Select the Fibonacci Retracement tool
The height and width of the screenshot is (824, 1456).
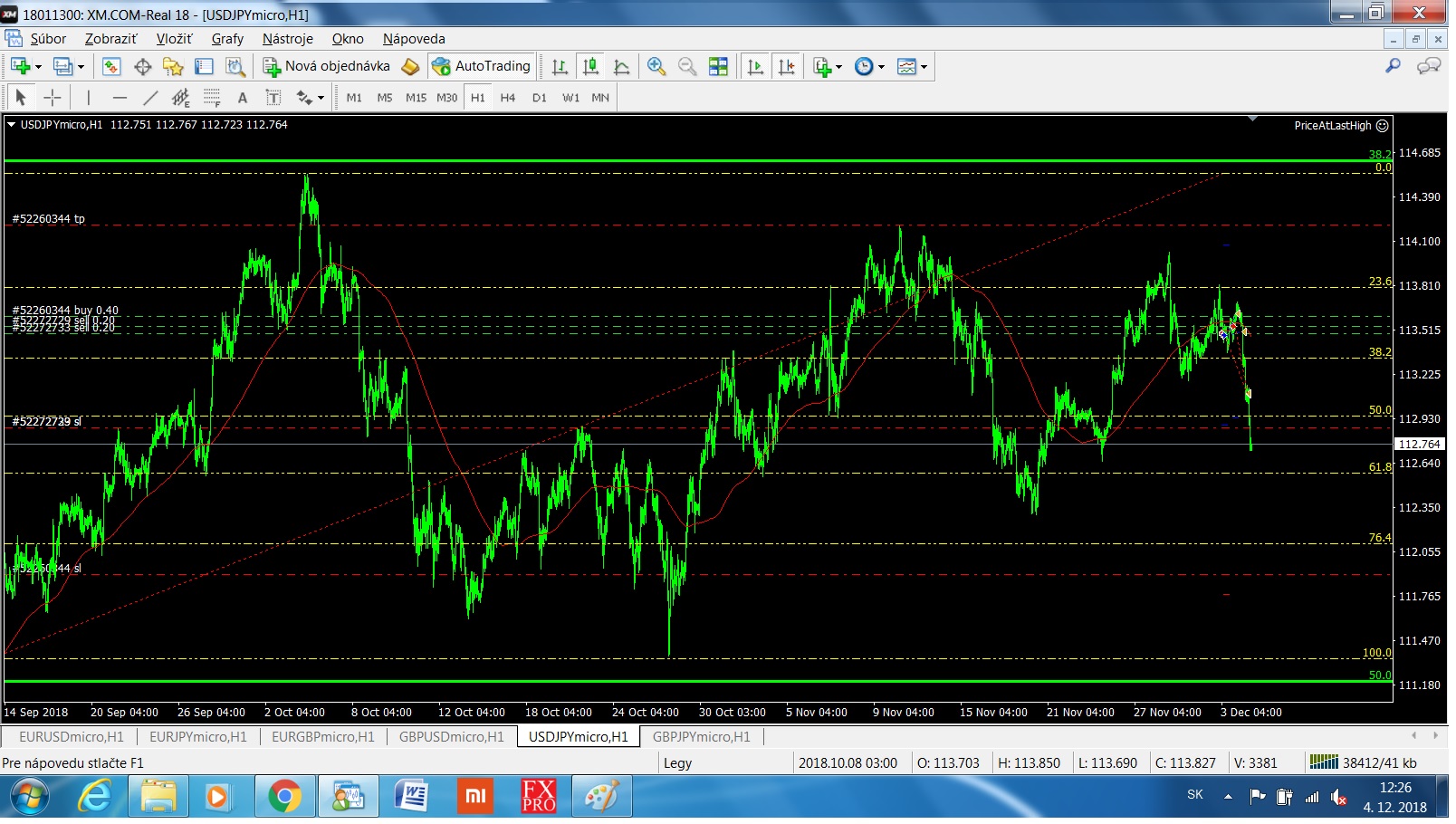(x=212, y=97)
